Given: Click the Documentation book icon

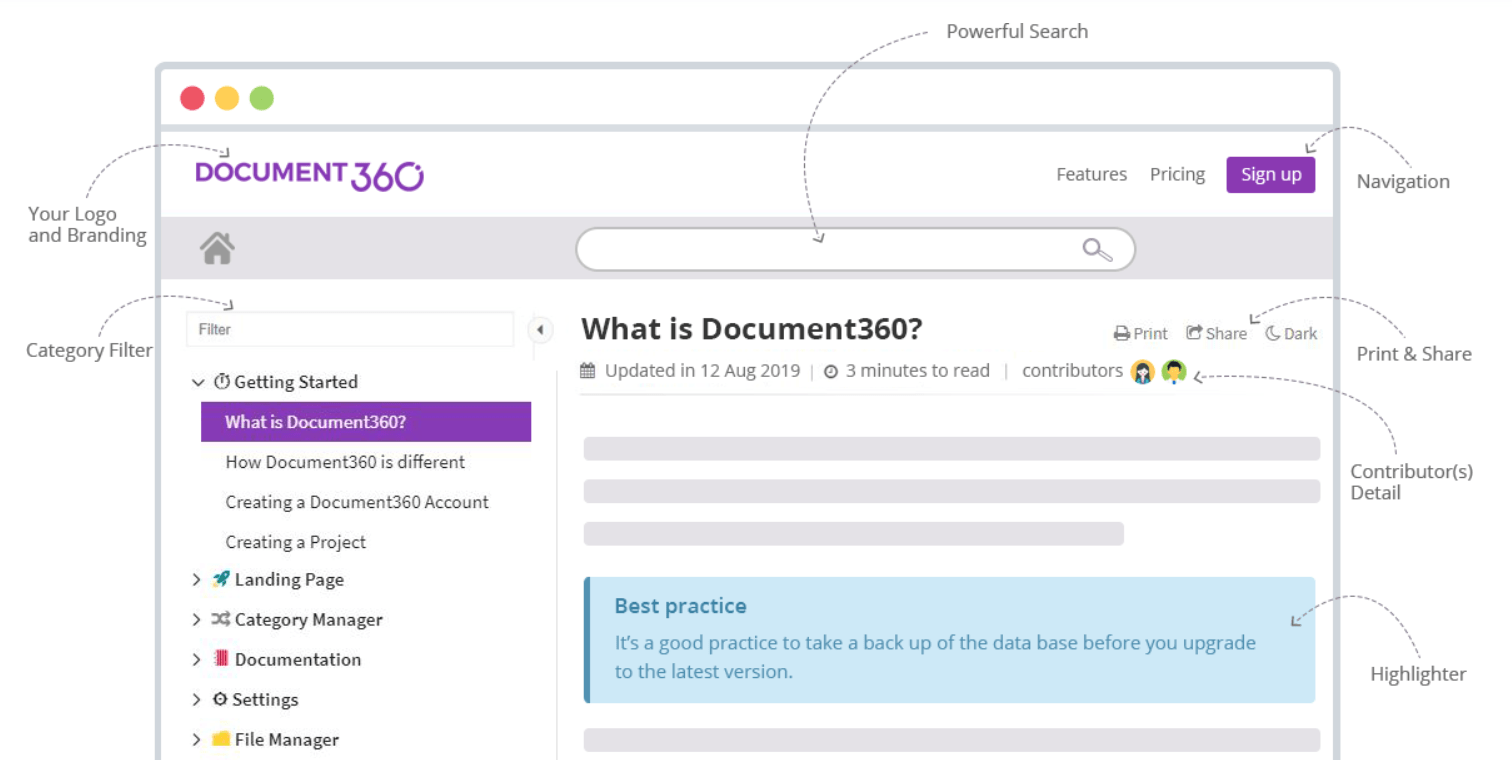Looking at the screenshot, I should pos(221,659).
